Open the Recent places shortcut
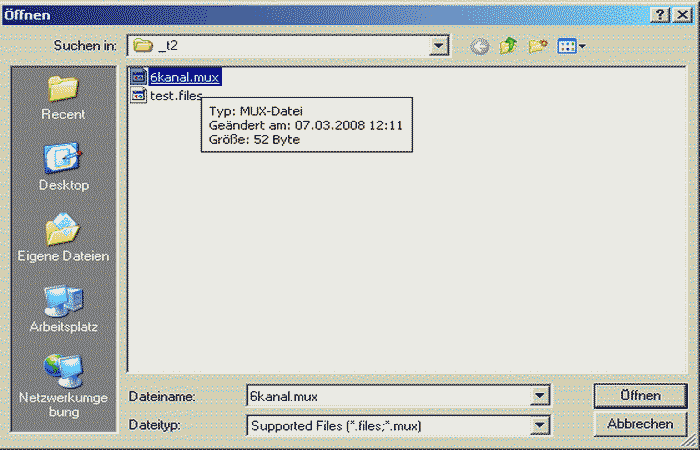700x450 pixels. click(x=63, y=97)
